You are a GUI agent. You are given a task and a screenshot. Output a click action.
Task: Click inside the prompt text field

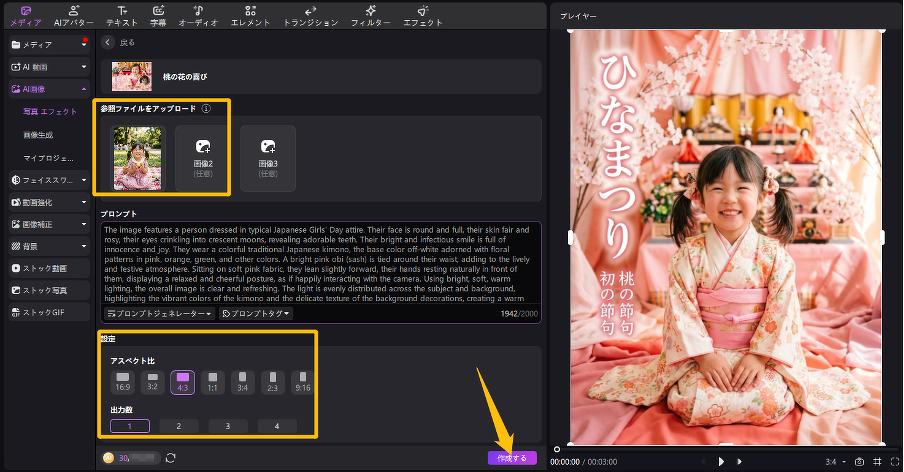[x=320, y=260]
